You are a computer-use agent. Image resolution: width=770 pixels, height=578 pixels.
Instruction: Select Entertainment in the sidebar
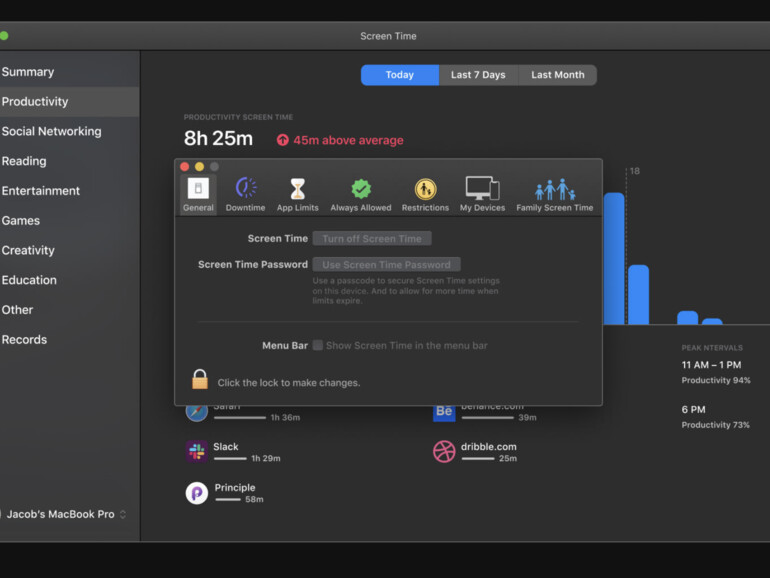tap(69, 191)
